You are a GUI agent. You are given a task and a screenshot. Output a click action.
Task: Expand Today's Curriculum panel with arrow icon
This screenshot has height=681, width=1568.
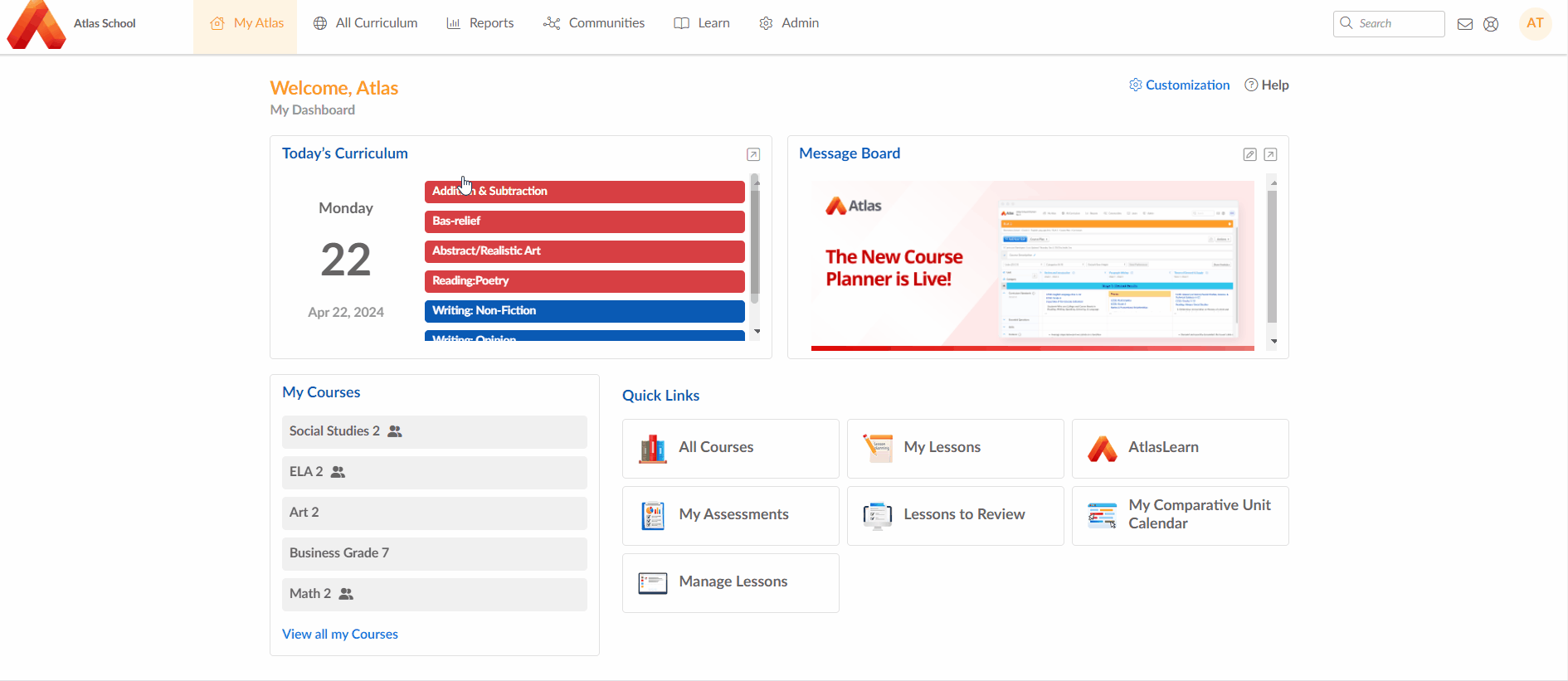[753, 154]
